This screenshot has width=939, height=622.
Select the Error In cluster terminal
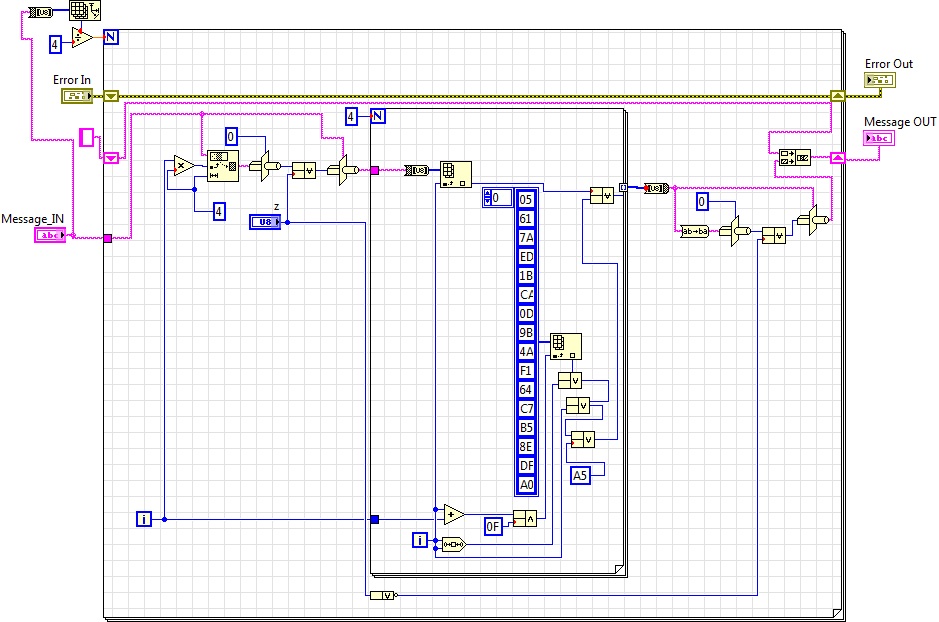pyautogui.click(x=76, y=96)
